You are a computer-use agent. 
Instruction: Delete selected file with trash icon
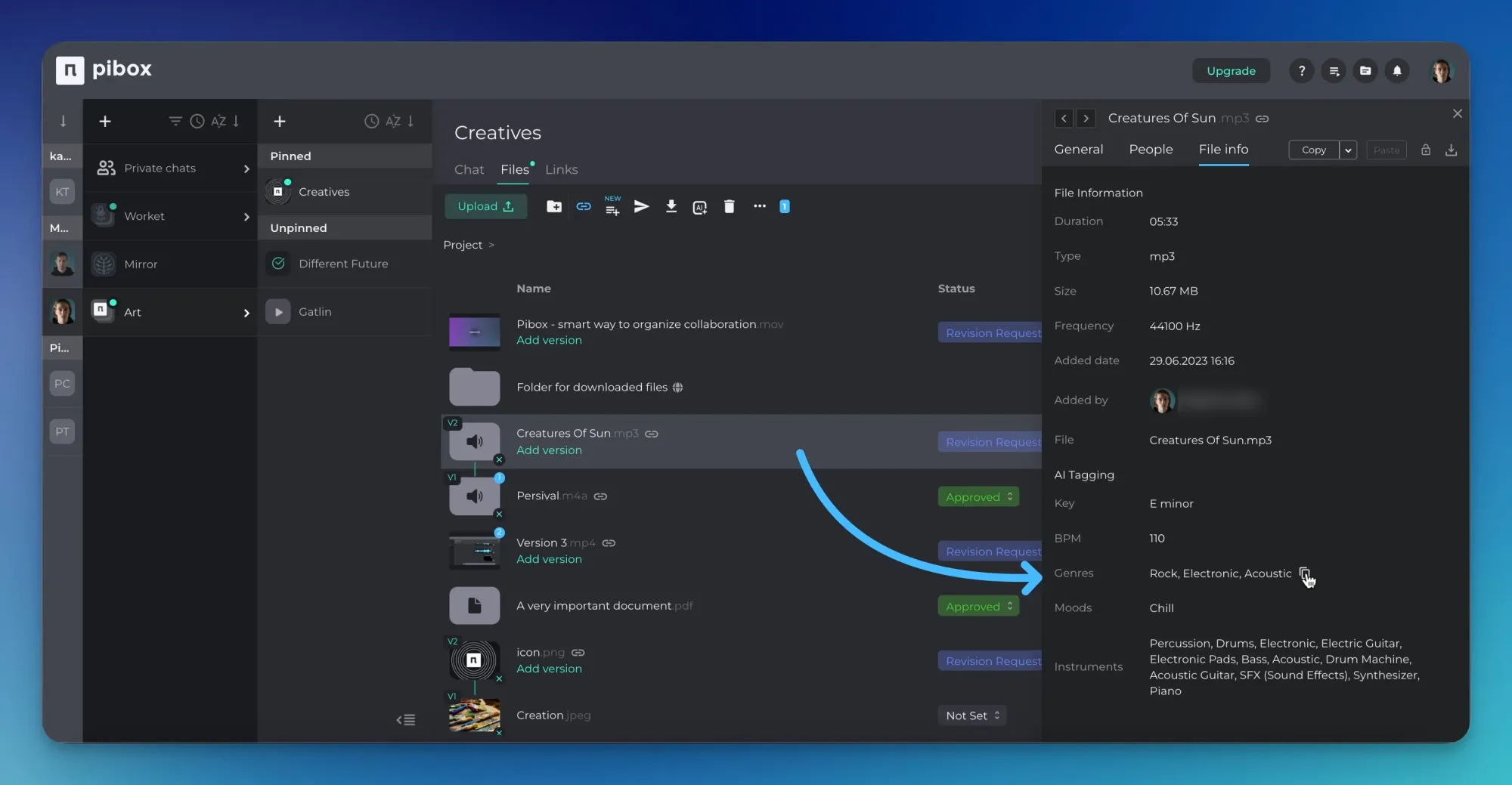[729, 206]
